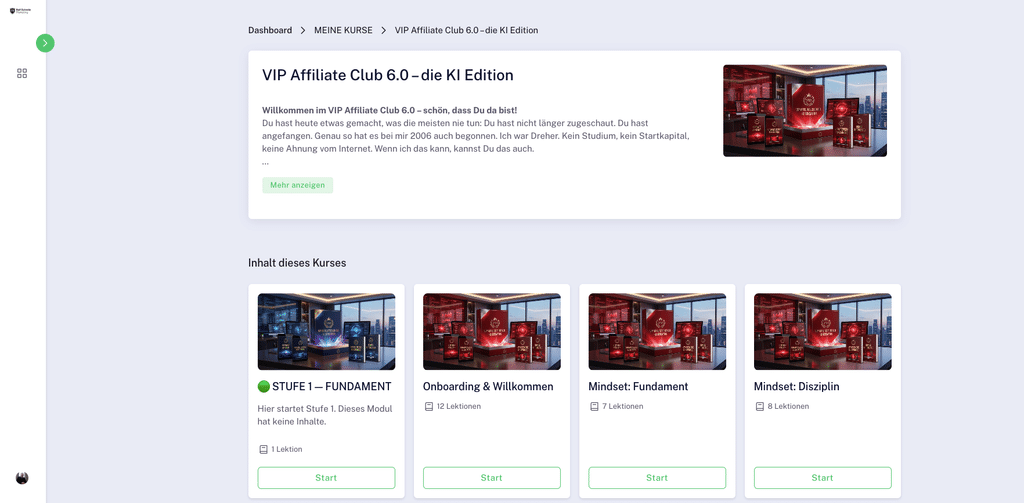Viewport: 1024px width, 503px height.
Task: Click the book icon beside 8 Lektionen
Action: tap(760, 406)
